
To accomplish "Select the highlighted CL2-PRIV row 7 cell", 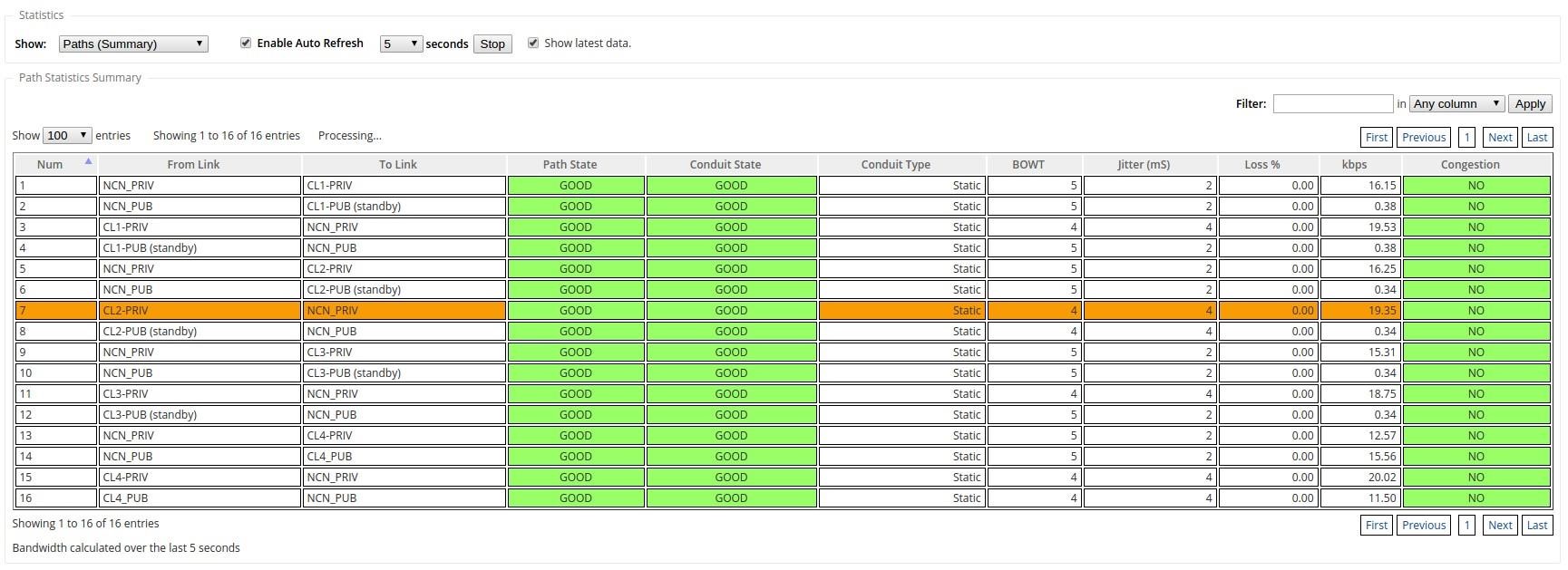I will 200,311.
